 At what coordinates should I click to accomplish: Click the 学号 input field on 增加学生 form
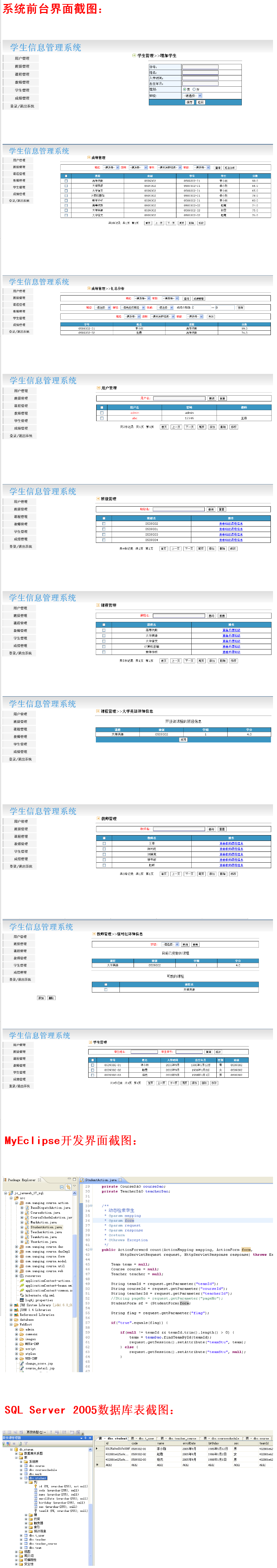[200, 67]
